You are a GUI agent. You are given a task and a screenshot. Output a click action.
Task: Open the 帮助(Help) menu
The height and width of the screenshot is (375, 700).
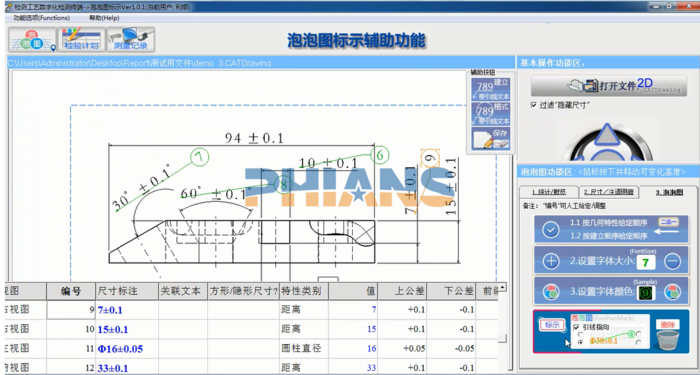[104, 18]
